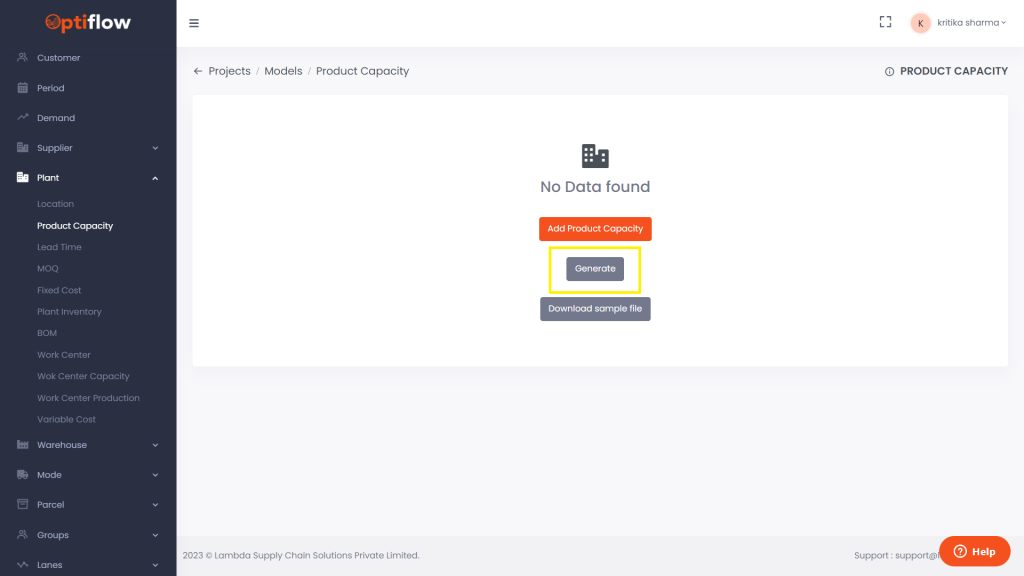Viewport: 1024px width, 576px height.
Task: Click the back arrow before Projects
Action: point(198,72)
